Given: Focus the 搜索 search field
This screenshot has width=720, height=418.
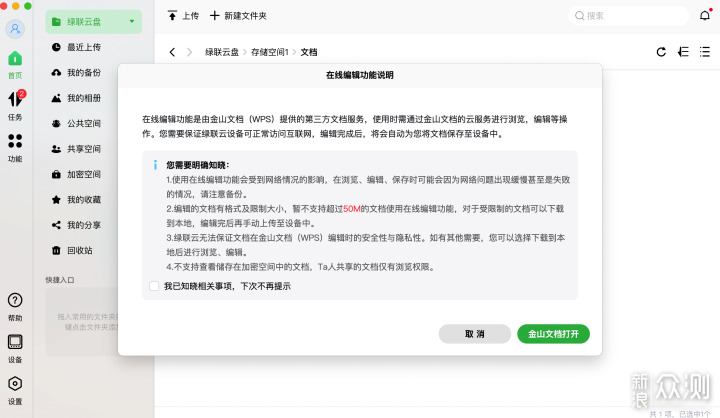Looking at the screenshot, I should pyautogui.click(x=629, y=16).
